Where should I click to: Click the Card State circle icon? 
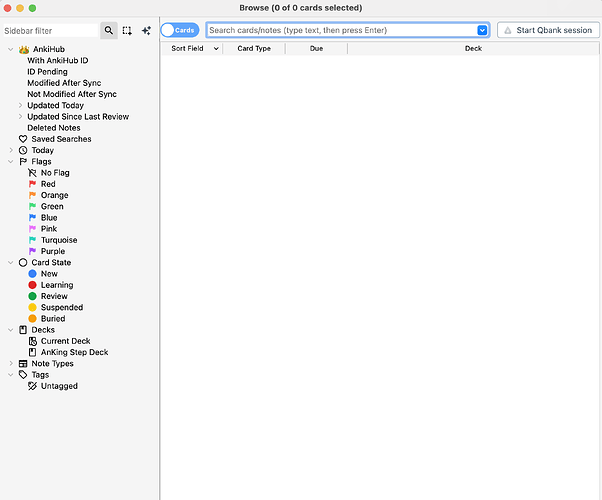(23, 263)
